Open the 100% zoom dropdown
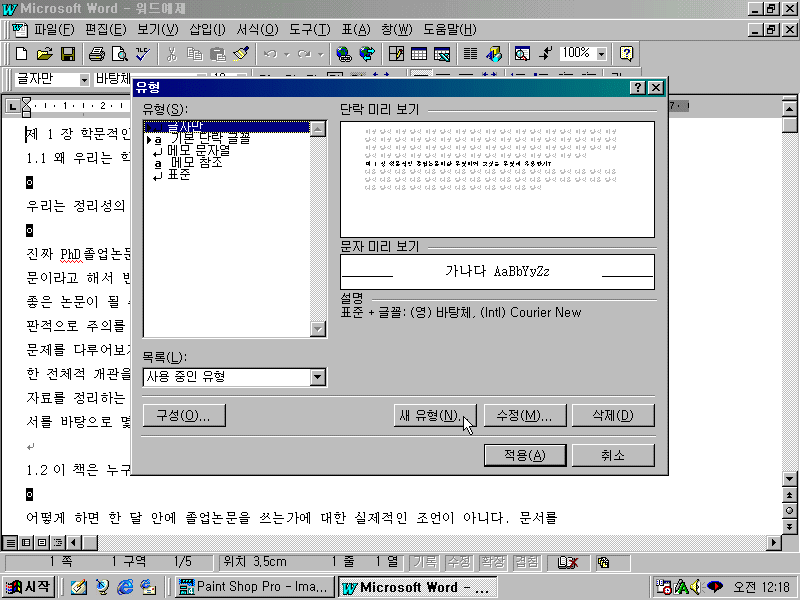The image size is (800, 600). point(602,54)
